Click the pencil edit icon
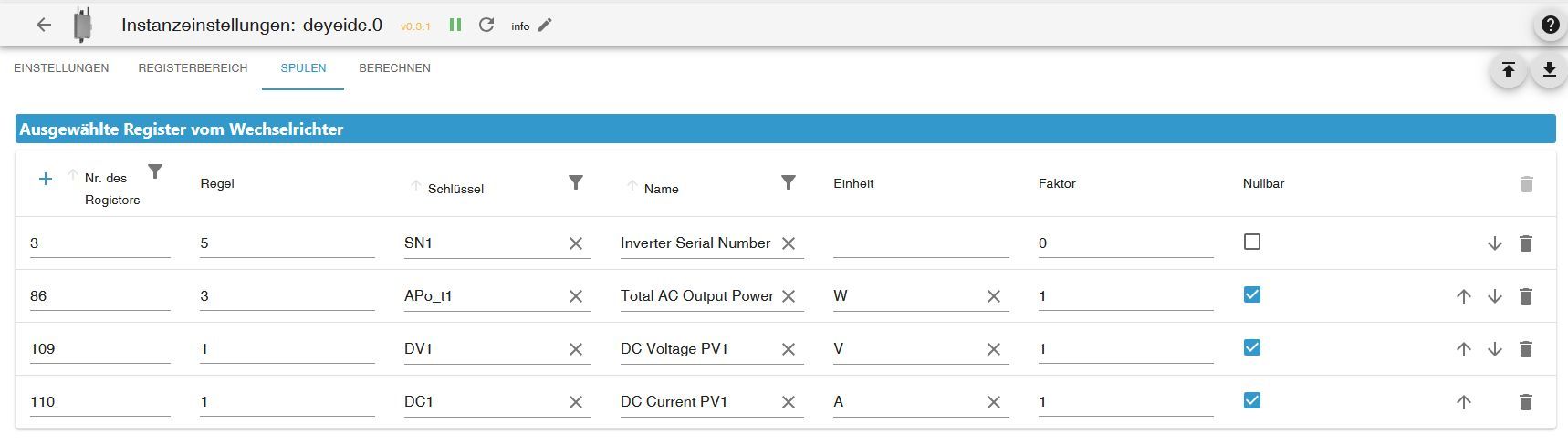 coord(545,26)
